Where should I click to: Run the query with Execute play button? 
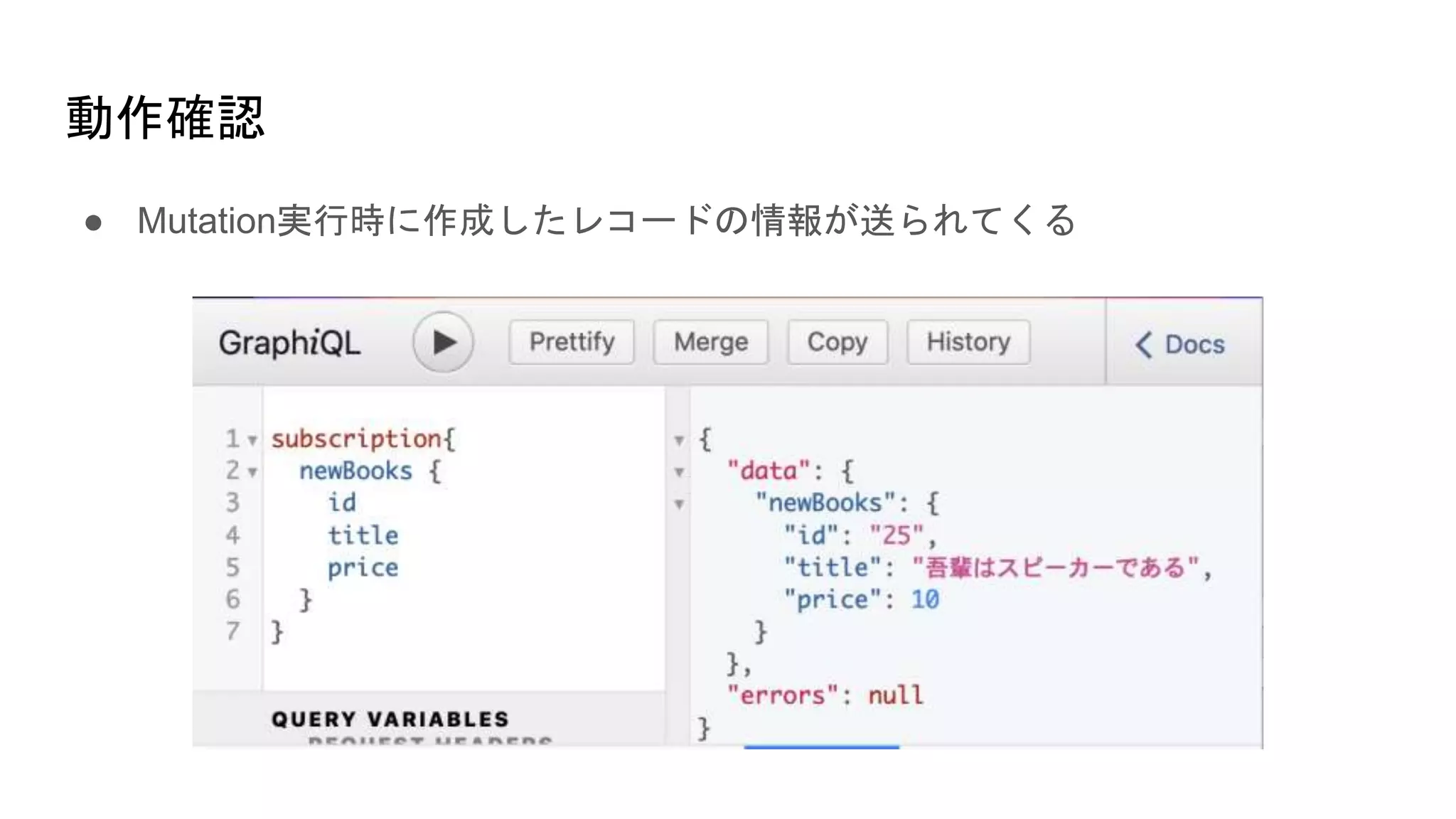[443, 342]
